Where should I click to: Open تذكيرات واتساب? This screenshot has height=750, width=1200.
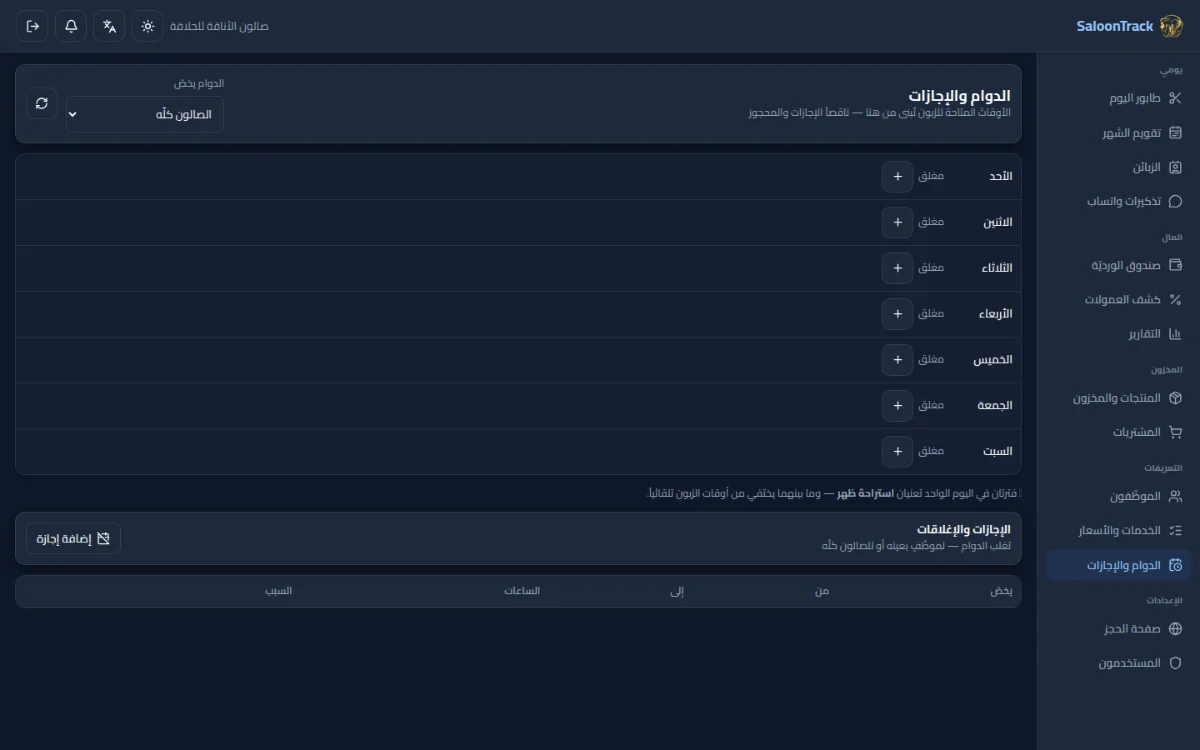[1118, 201]
